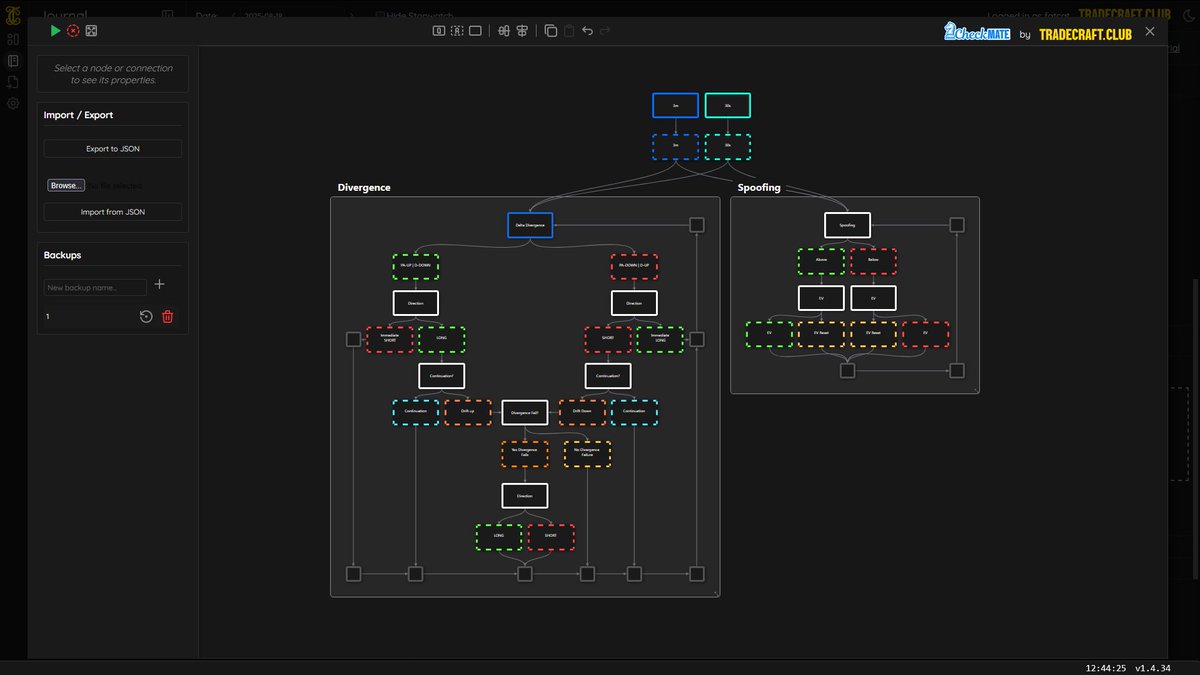Image resolution: width=1200 pixels, height=675 pixels.
Task: Select the red dashed EV node
Action: [926, 334]
